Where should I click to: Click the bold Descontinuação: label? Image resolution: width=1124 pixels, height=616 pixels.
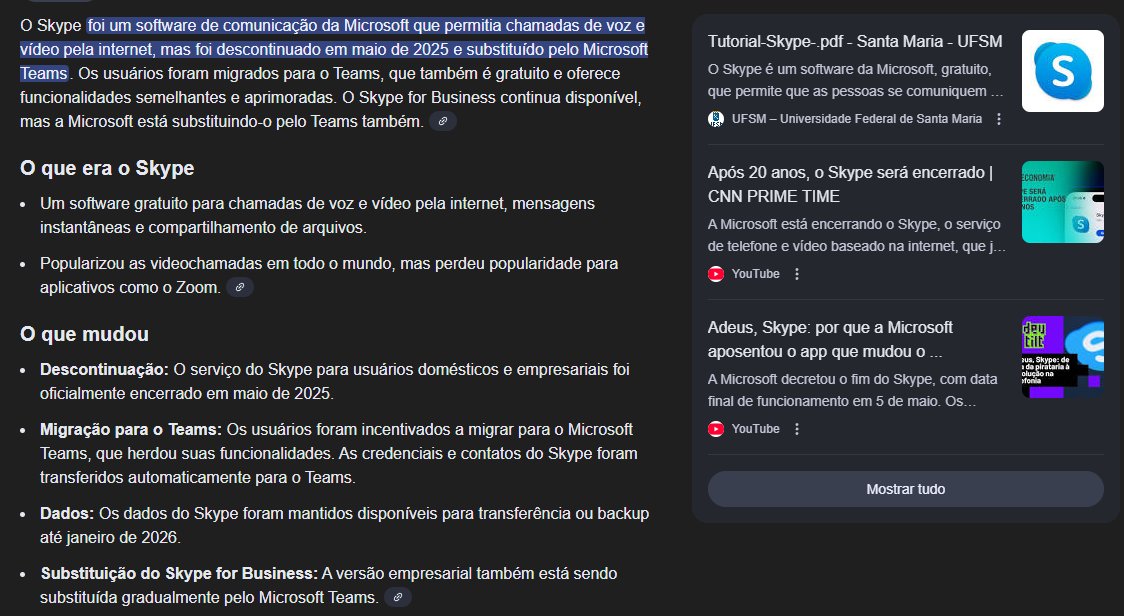pyautogui.click(x=104, y=370)
